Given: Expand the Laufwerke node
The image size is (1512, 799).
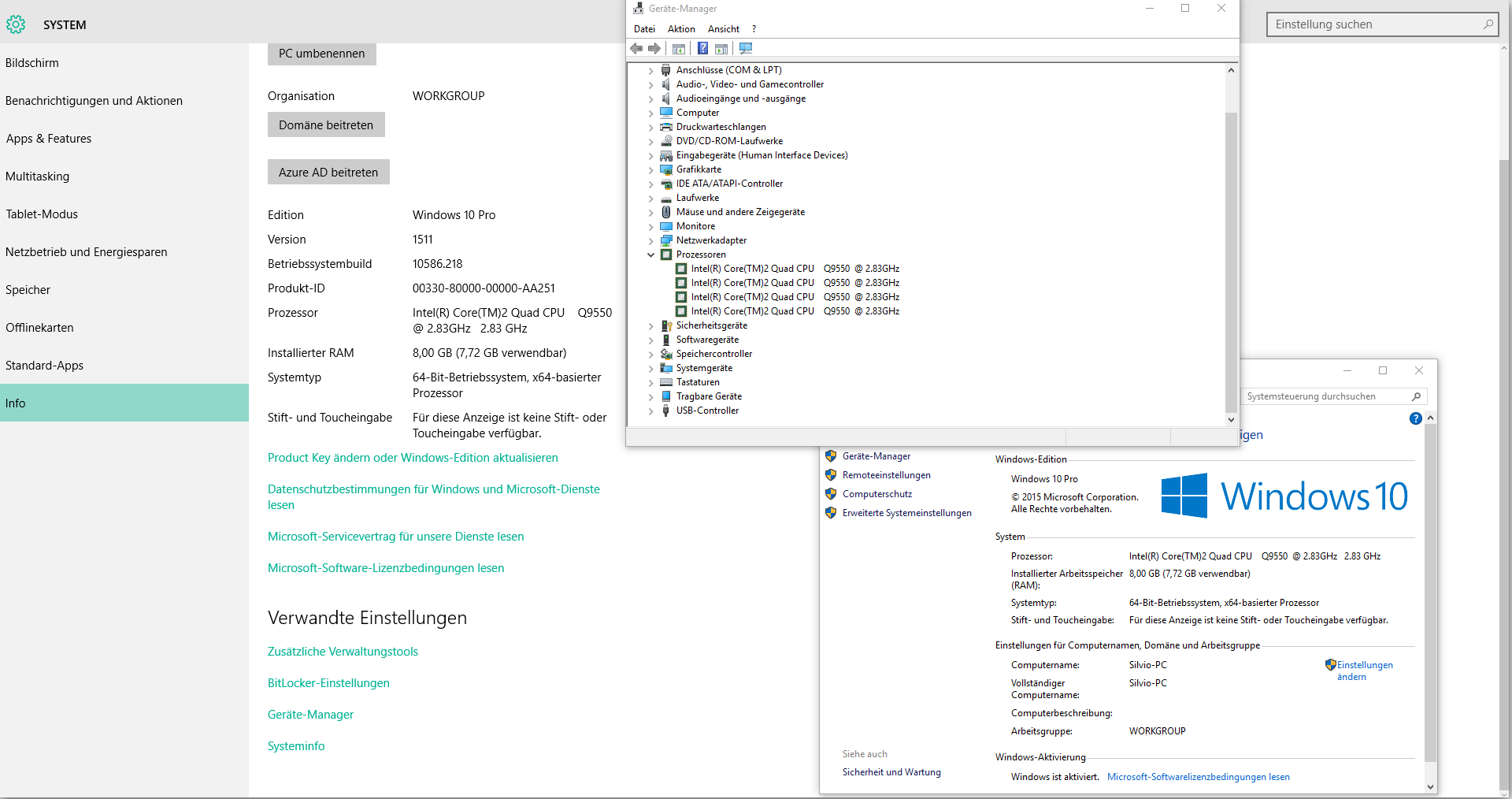Looking at the screenshot, I should (650, 199).
